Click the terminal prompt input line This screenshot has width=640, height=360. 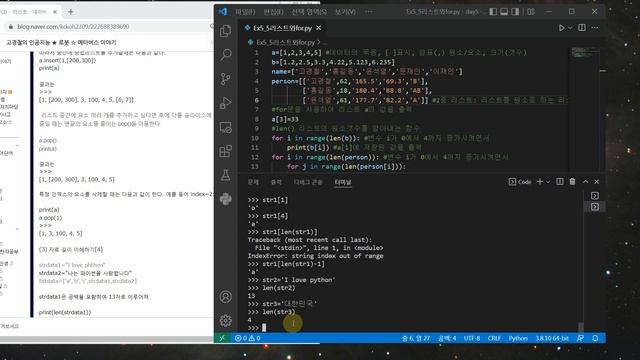(x=412, y=328)
